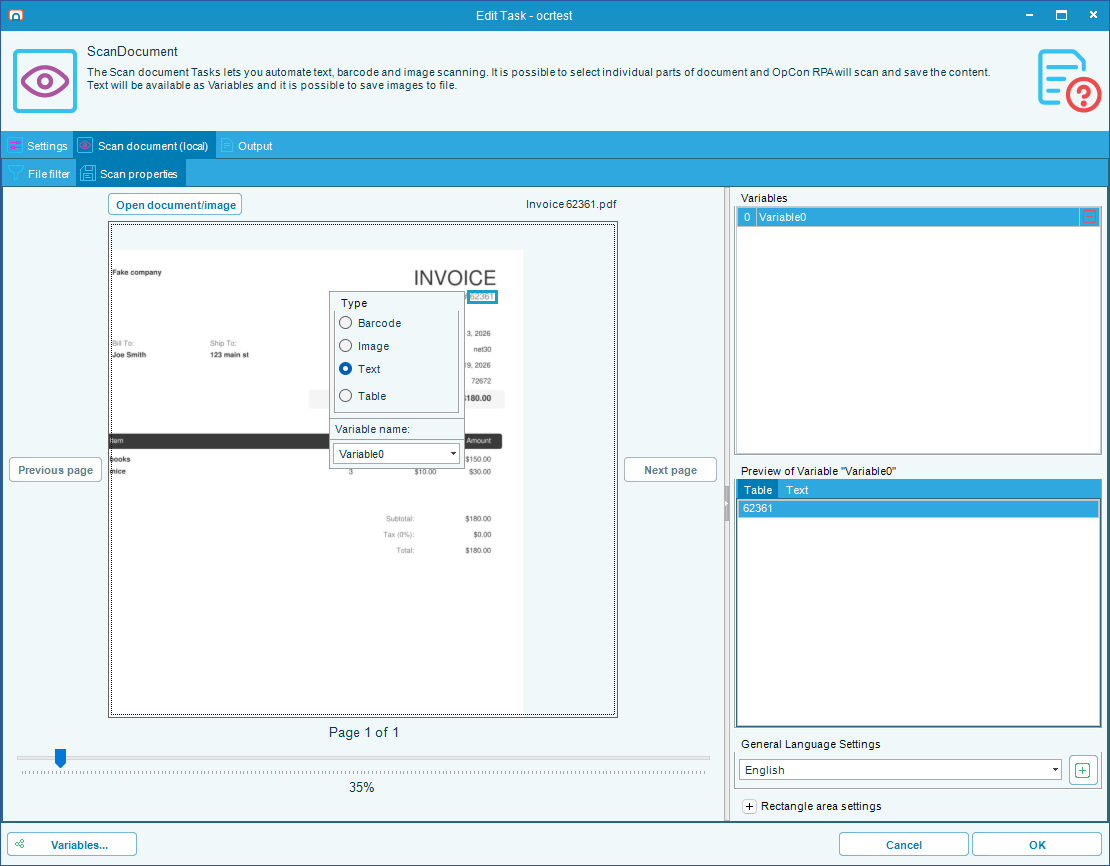Click the net30 terms text
1110x866 pixels.
click(482, 349)
